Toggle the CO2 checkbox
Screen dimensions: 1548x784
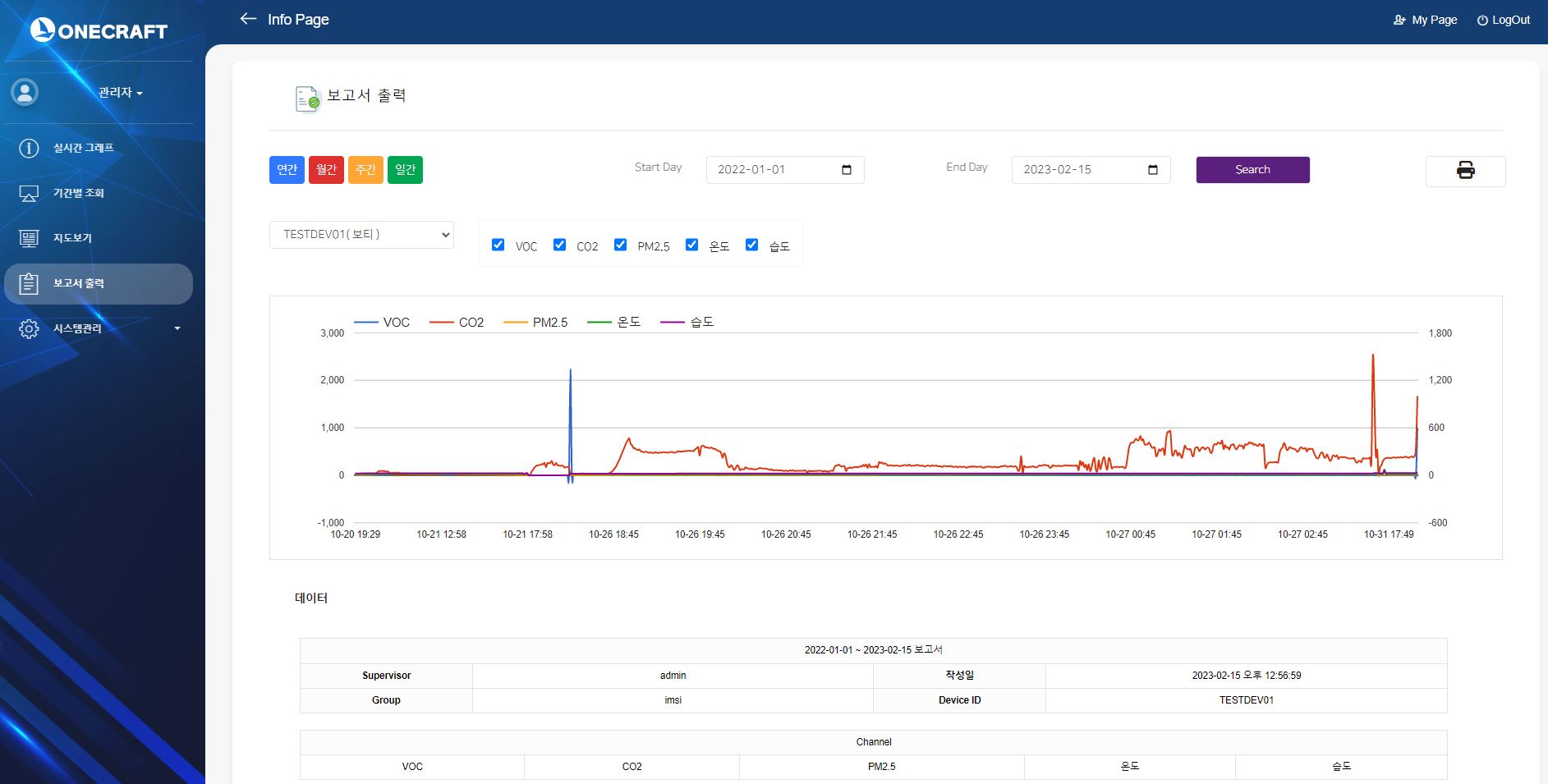pyautogui.click(x=559, y=245)
